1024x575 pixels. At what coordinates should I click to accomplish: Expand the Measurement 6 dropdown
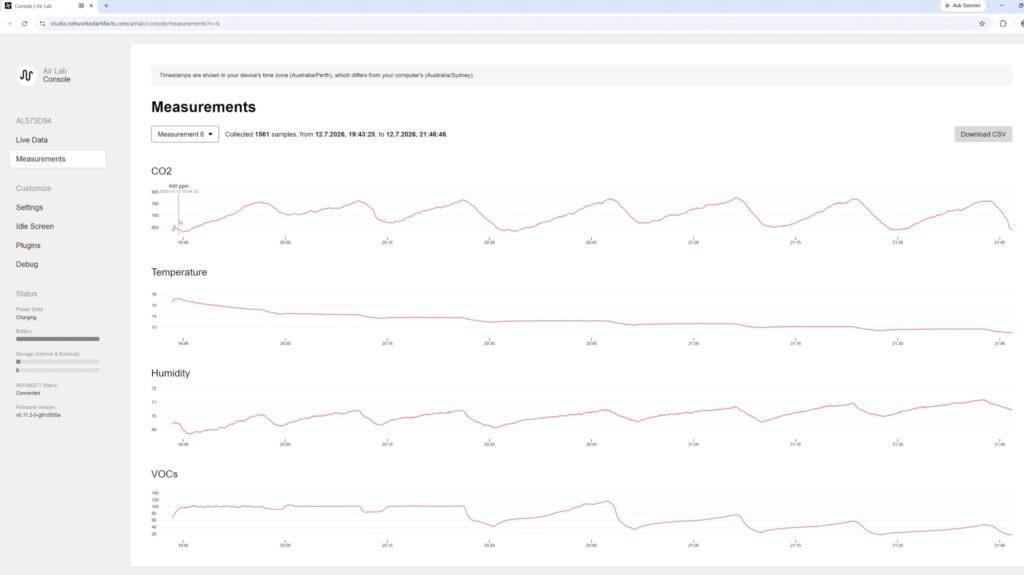185,134
